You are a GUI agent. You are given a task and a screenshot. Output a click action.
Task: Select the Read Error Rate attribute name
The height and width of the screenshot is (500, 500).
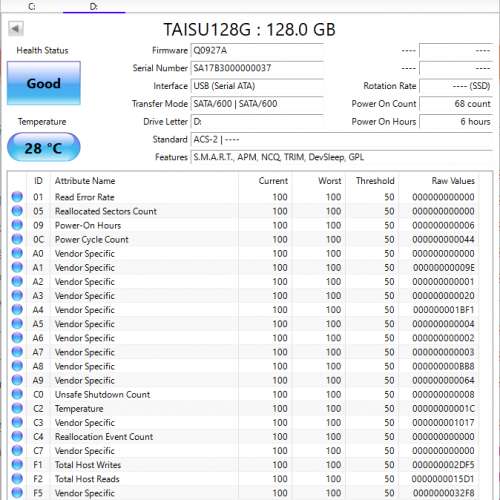(x=85, y=197)
